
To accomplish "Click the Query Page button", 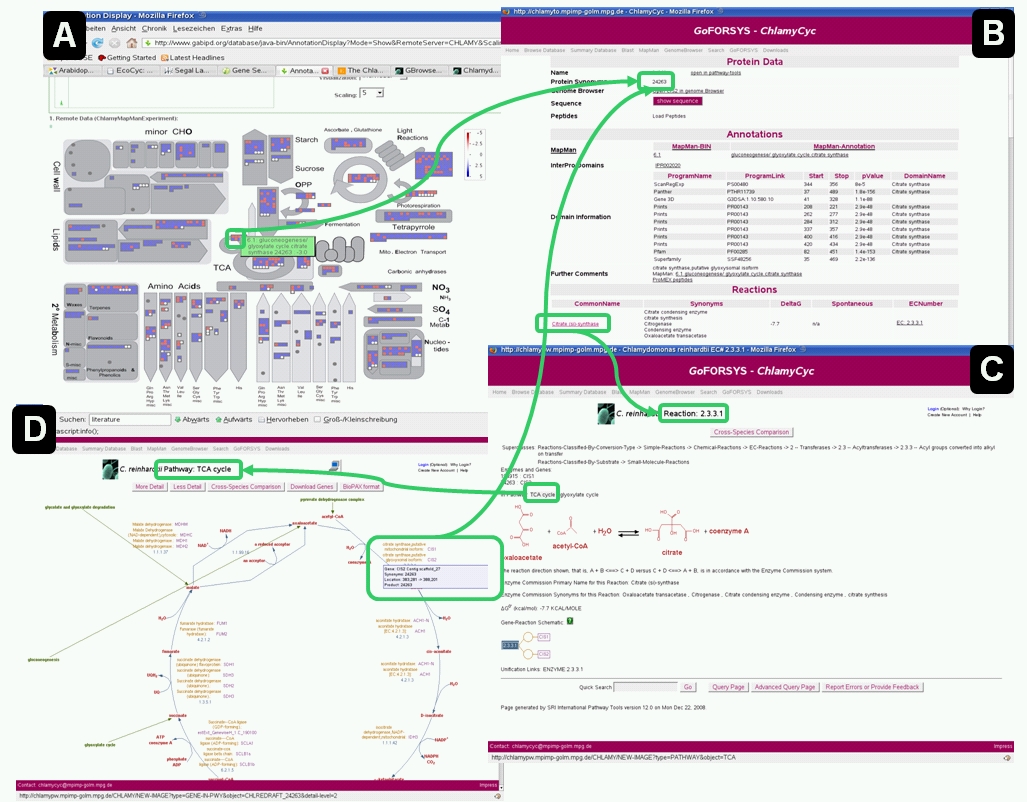I will (728, 687).
